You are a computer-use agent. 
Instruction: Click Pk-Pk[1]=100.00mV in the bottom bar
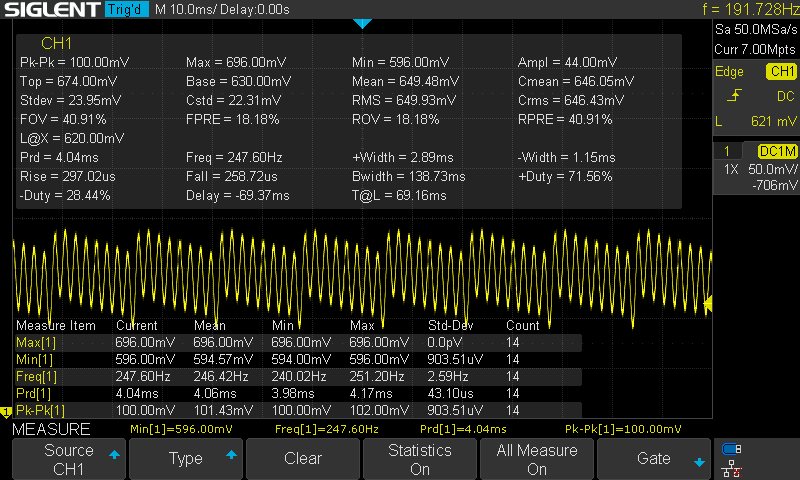click(623, 430)
